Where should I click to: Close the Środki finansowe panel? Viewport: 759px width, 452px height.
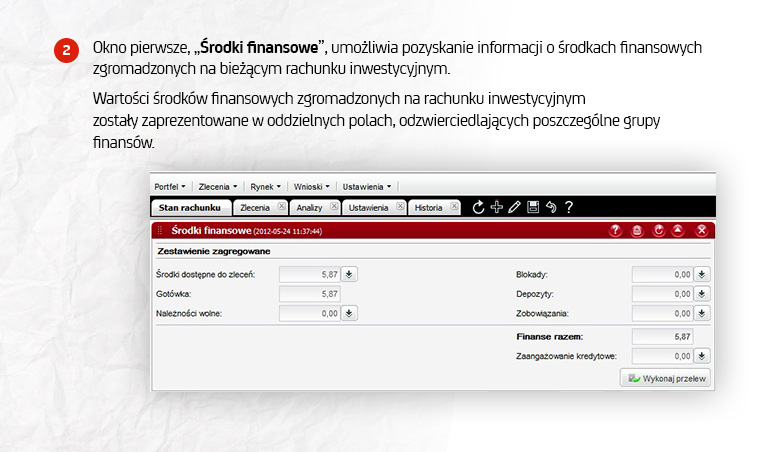tap(701, 230)
